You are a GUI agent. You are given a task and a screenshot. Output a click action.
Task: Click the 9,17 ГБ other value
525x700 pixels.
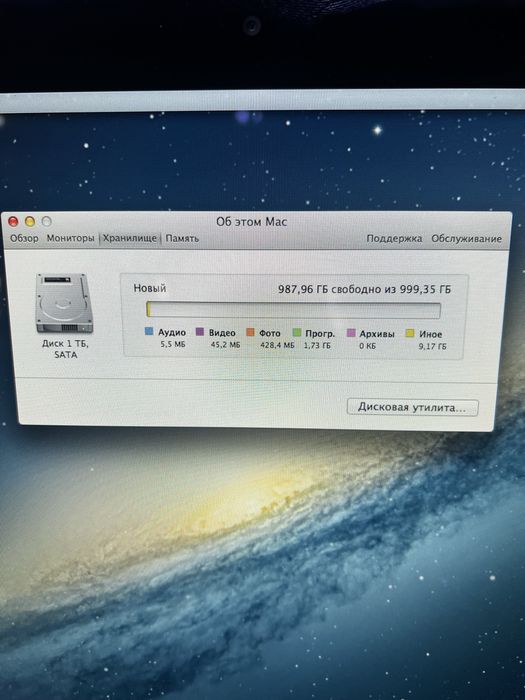[x=432, y=346]
